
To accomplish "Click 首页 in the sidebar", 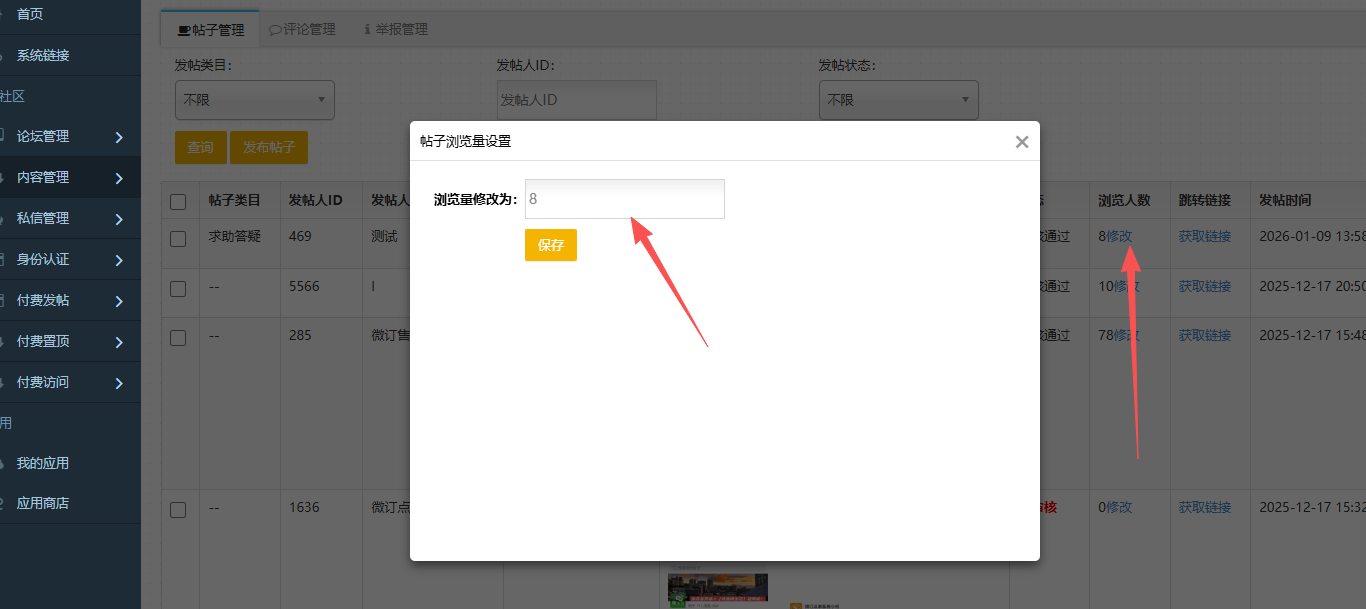I will click(x=30, y=14).
